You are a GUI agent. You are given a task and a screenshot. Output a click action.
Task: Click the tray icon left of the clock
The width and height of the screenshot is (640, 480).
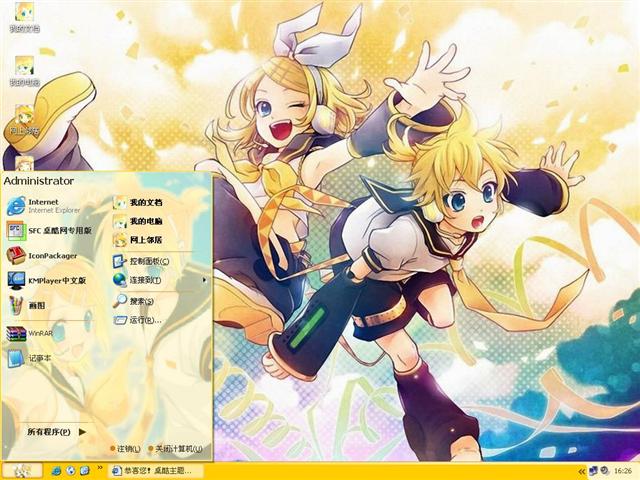(605, 471)
